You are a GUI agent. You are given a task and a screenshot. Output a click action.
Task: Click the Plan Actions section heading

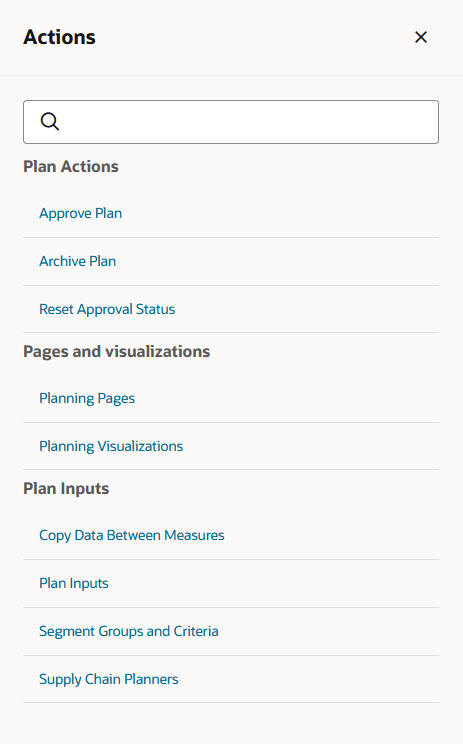(x=71, y=167)
